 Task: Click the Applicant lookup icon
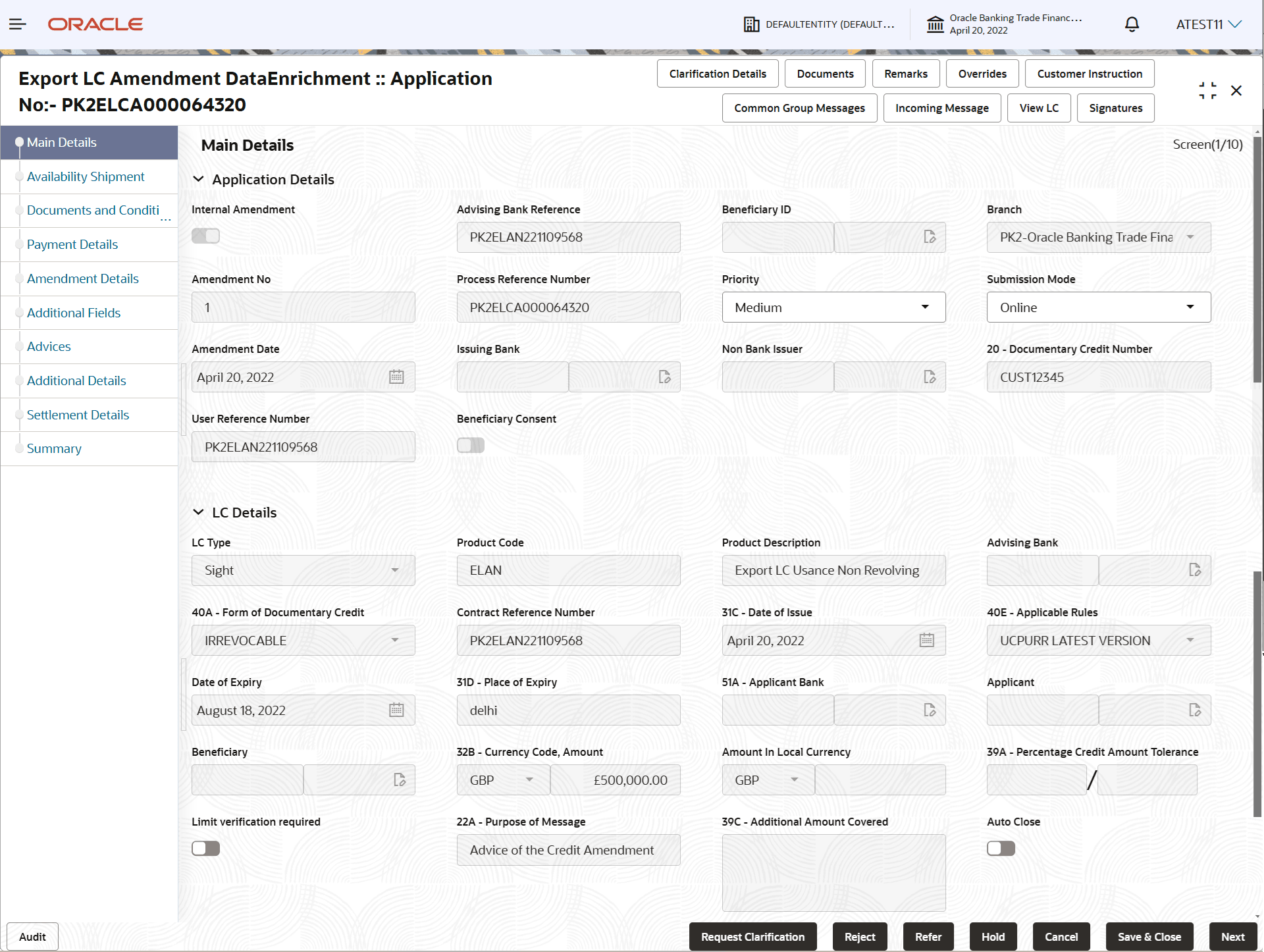(1196, 710)
